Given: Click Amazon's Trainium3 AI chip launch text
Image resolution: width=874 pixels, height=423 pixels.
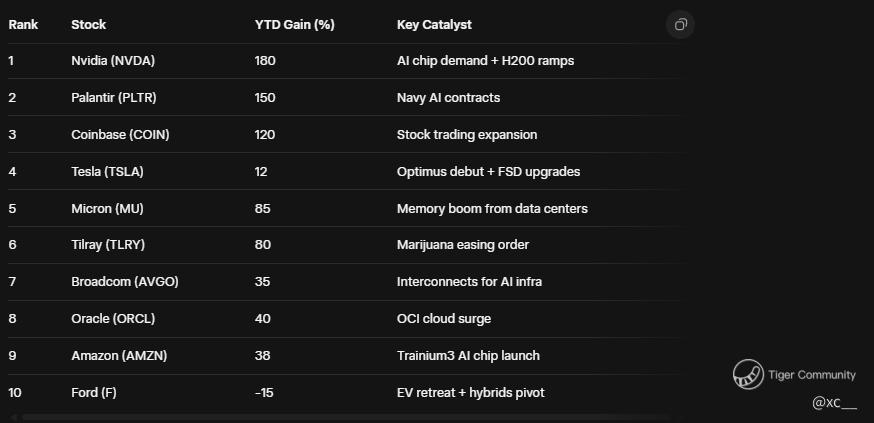Looking at the screenshot, I should click(x=468, y=356).
